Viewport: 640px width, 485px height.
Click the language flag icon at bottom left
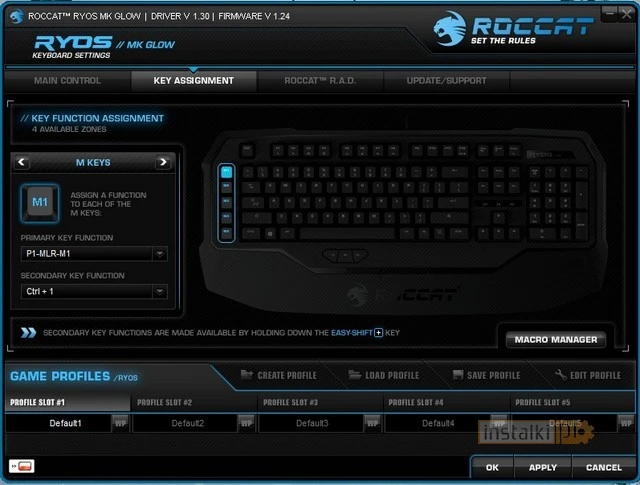tap(22, 466)
